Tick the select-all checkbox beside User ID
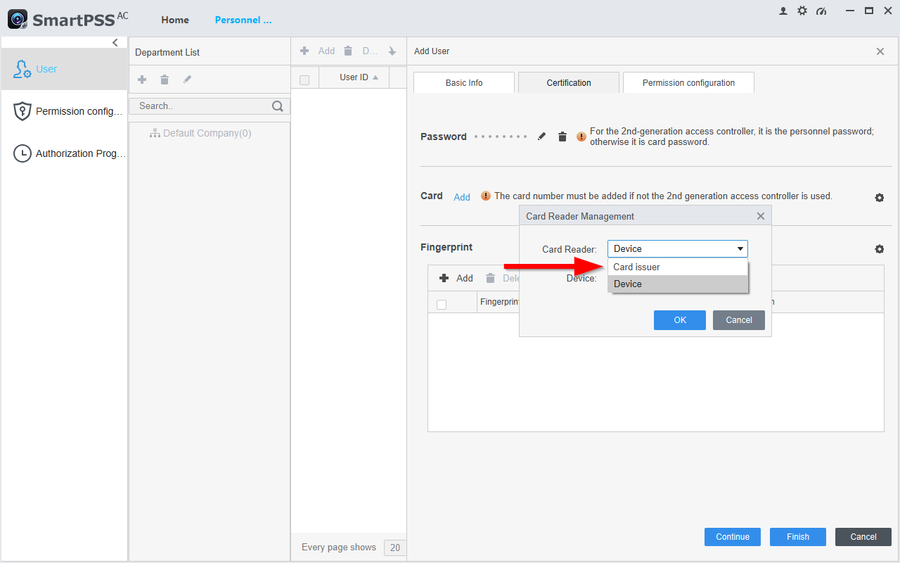900x563 pixels. pos(305,79)
